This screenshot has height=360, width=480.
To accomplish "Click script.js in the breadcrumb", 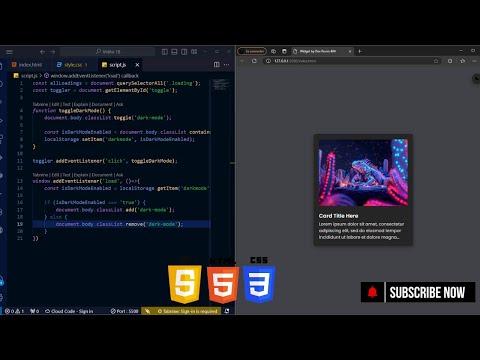I will coord(26,76).
